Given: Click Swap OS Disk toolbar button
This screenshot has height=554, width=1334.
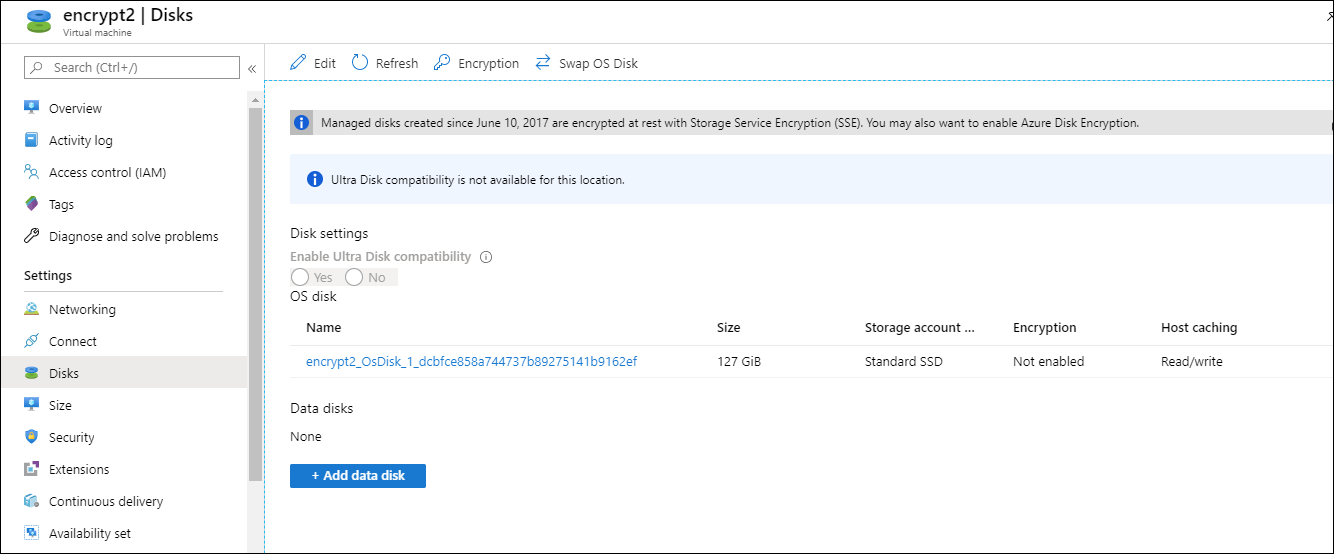Looking at the screenshot, I should [x=586, y=63].
